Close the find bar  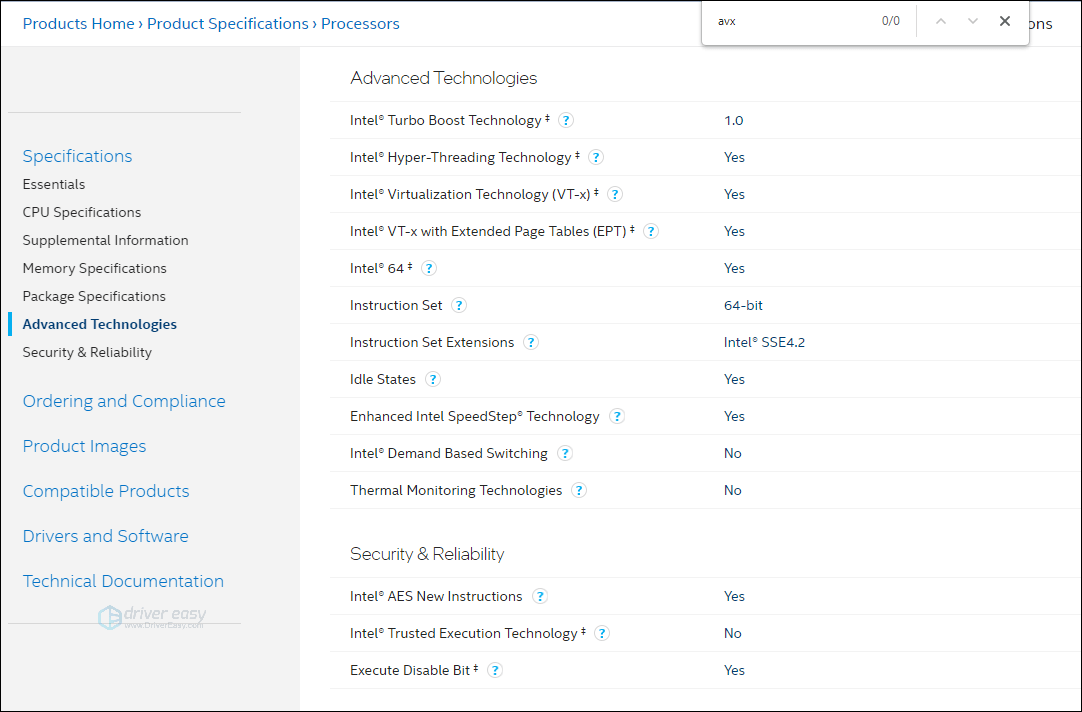point(1005,21)
